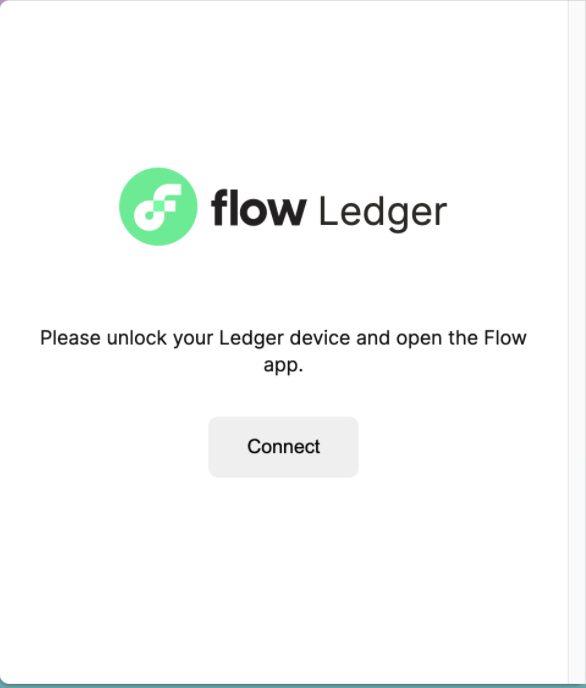Image resolution: width=586 pixels, height=688 pixels.
Task: Click the word "app." in the instructions
Action: 283,366
